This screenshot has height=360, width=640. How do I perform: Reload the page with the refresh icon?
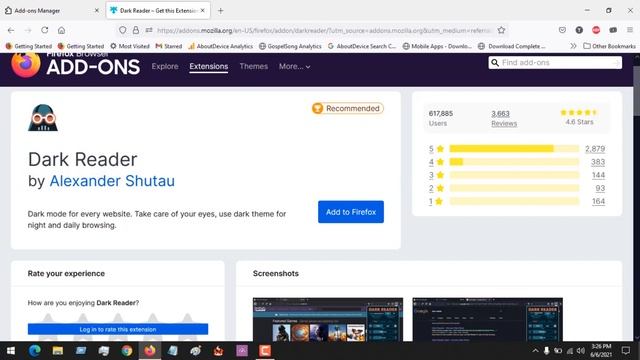[x=44, y=30]
